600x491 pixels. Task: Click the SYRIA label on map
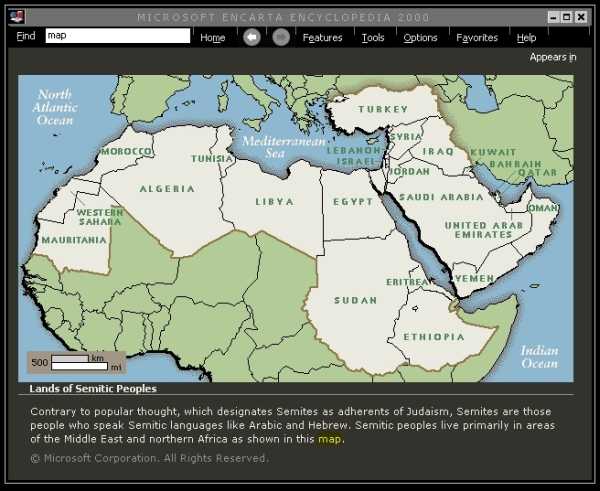406,137
